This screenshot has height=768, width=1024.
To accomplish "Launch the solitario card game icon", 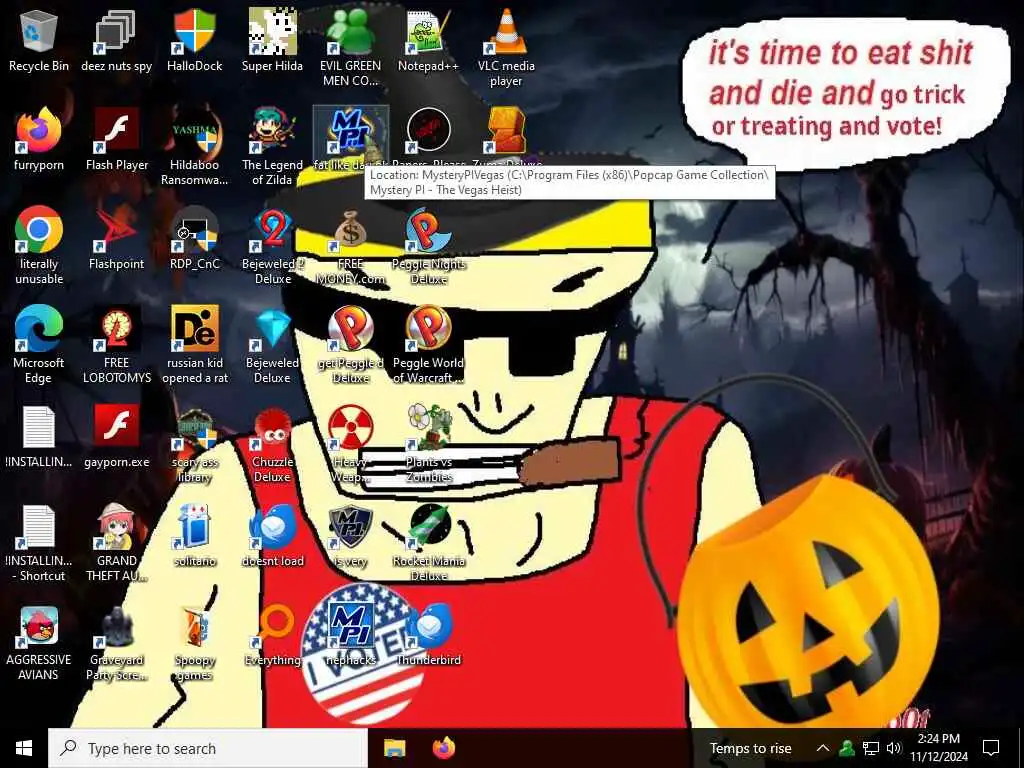I will pyautogui.click(x=195, y=536).
